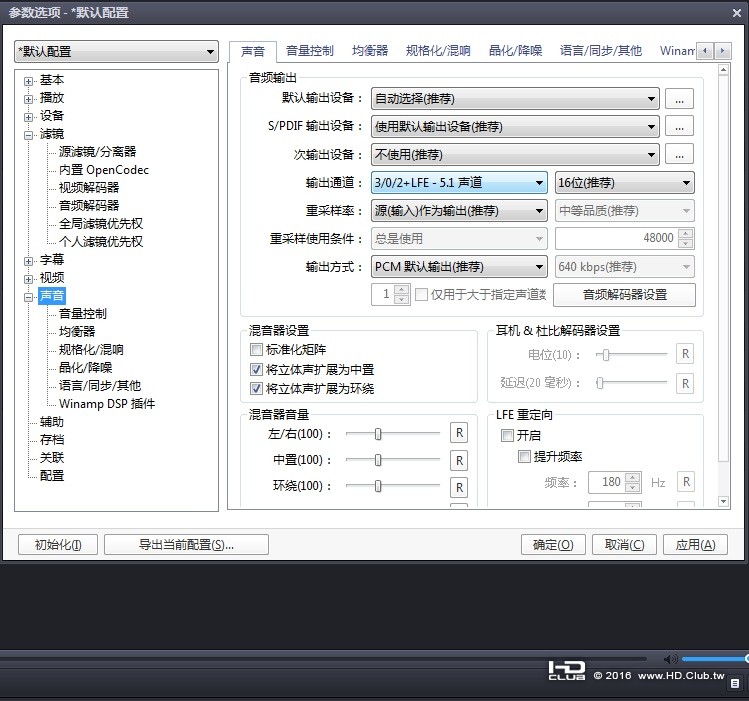The image size is (749, 701).
Task: Click the R reset button for 左/右 volume
Action: [459, 433]
